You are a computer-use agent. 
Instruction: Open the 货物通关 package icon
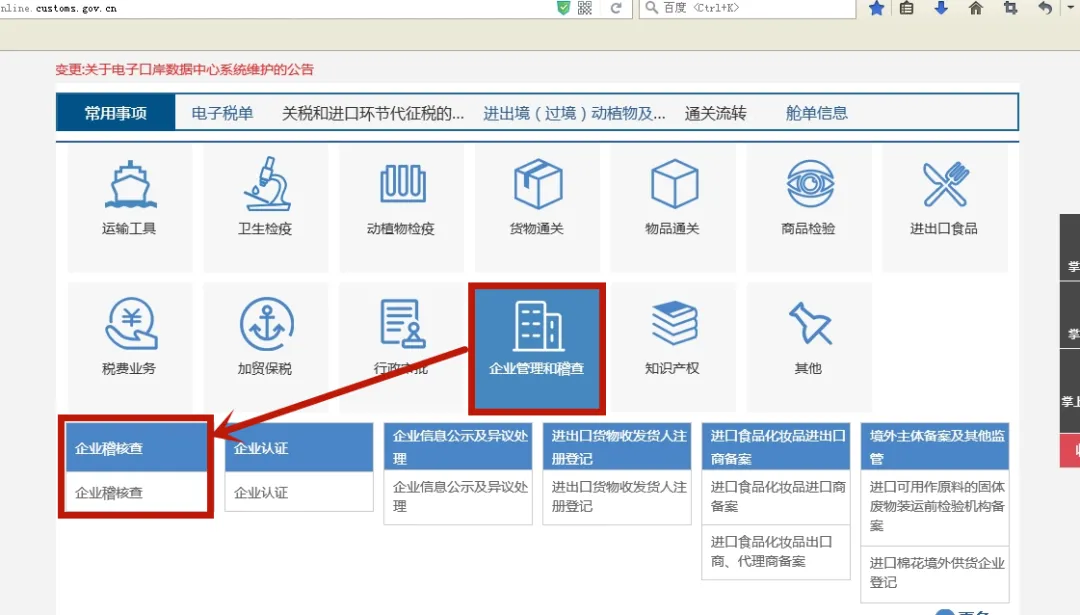pyautogui.click(x=538, y=184)
